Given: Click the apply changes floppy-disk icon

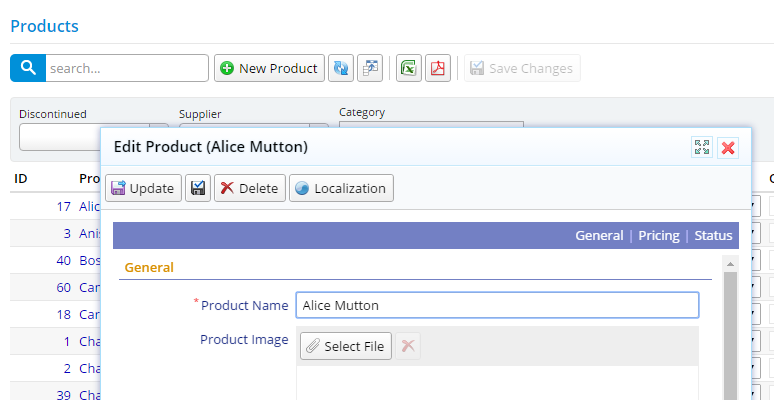Looking at the screenshot, I should [x=198, y=188].
